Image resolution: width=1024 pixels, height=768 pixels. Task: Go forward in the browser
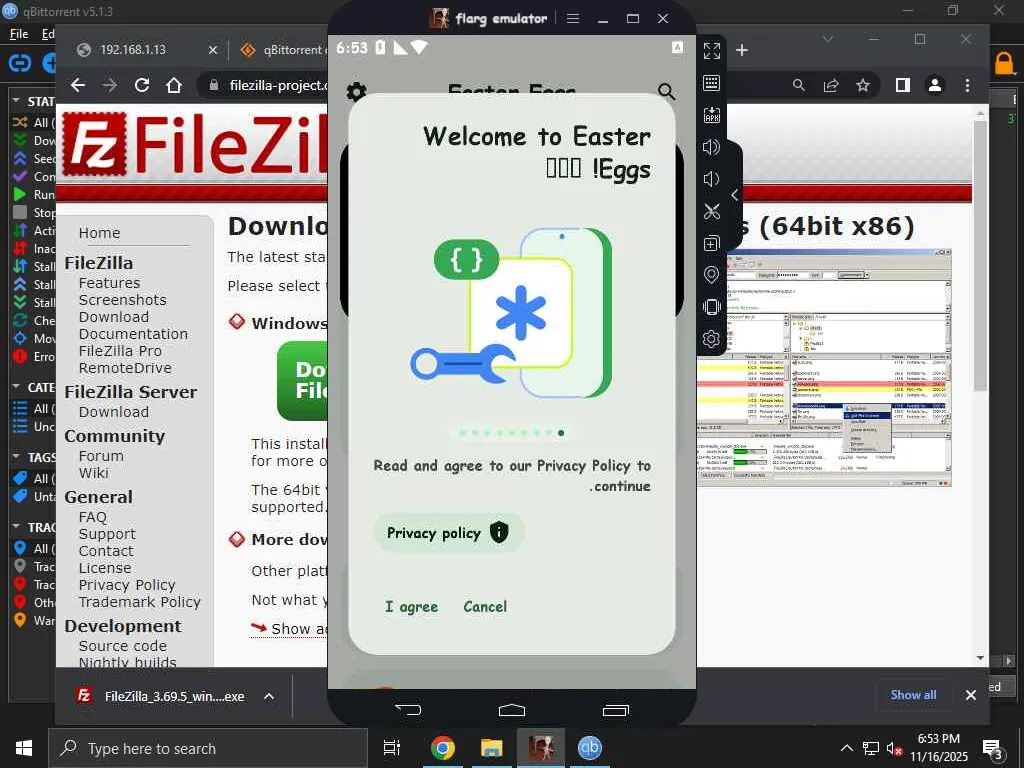pyautogui.click(x=110, y=85)
